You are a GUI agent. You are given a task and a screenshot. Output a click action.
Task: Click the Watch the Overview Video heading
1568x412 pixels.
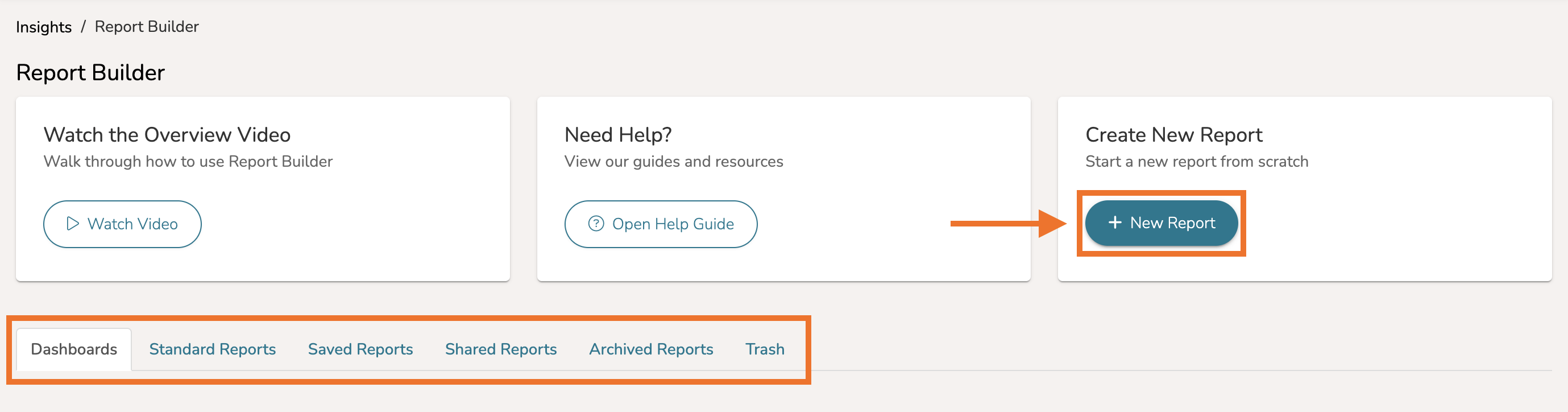[167, 135]
